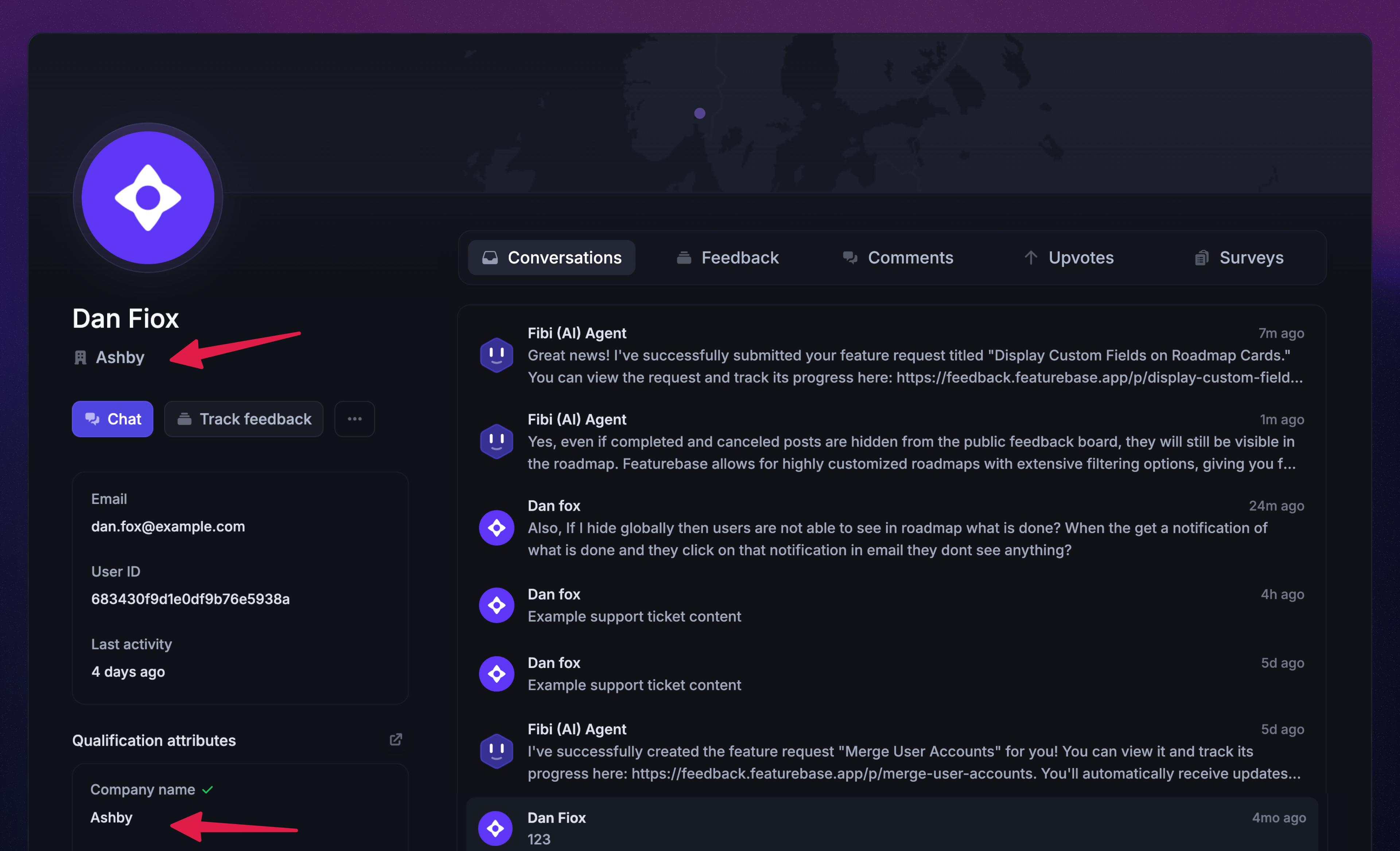Open the three-dot more options menu
This screenshot has height=851, width=1400.
[354, 419]
